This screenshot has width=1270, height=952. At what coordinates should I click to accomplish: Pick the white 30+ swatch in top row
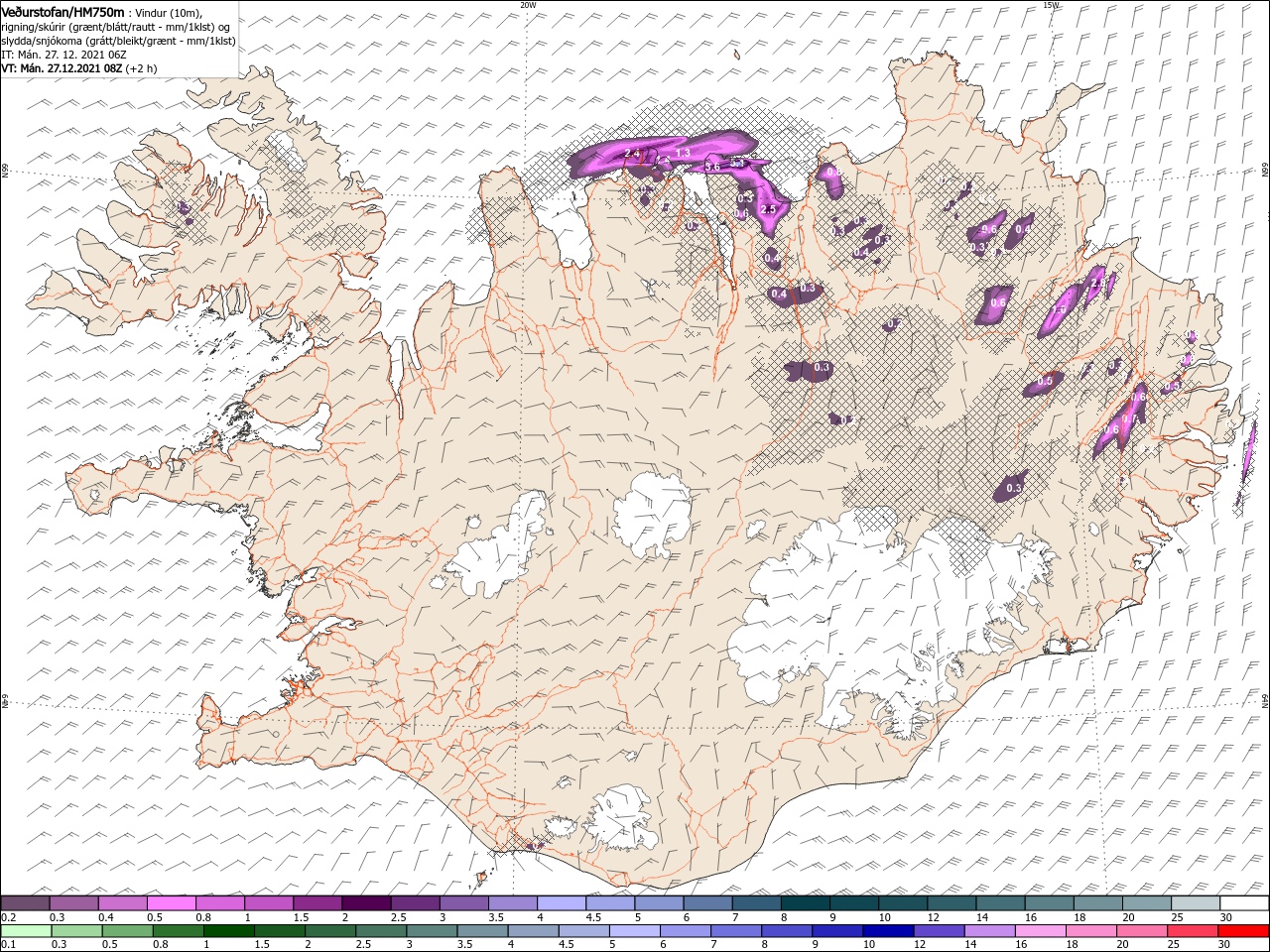(x=1244, y=903)
